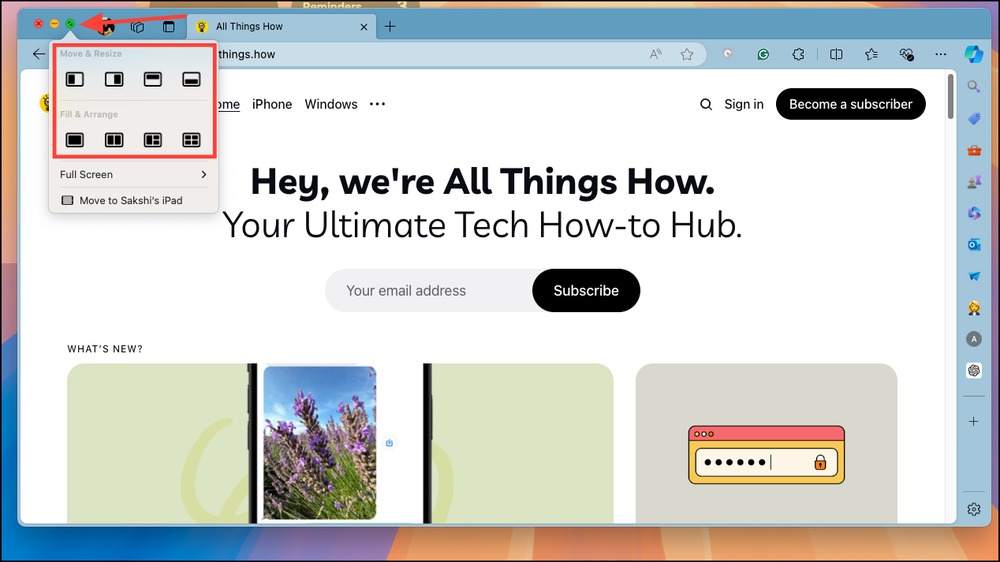
Task: Open sidebar Microsoft 365
Action: (973, 213)
